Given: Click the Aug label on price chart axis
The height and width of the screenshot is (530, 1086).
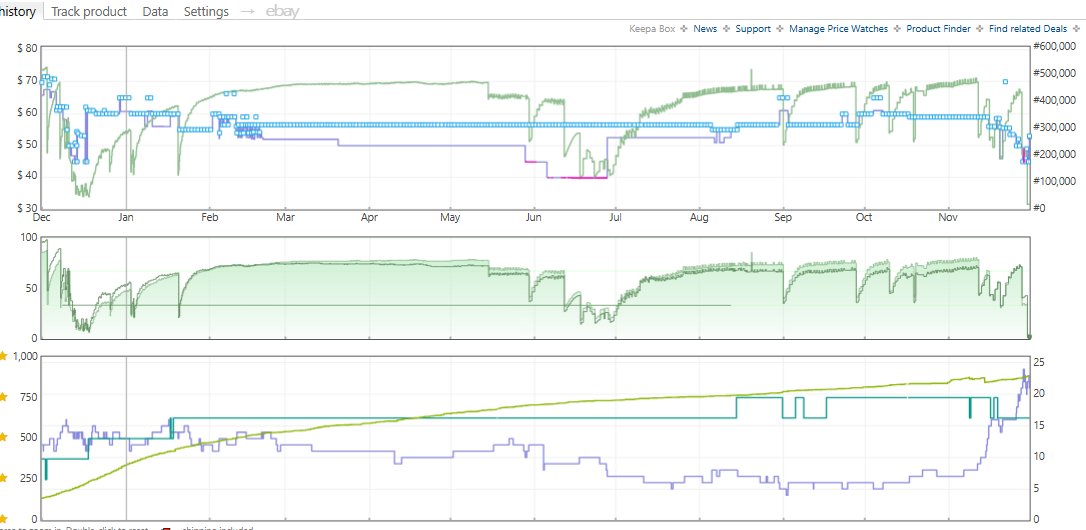Looking at the screenshot, I should (700, 217).
